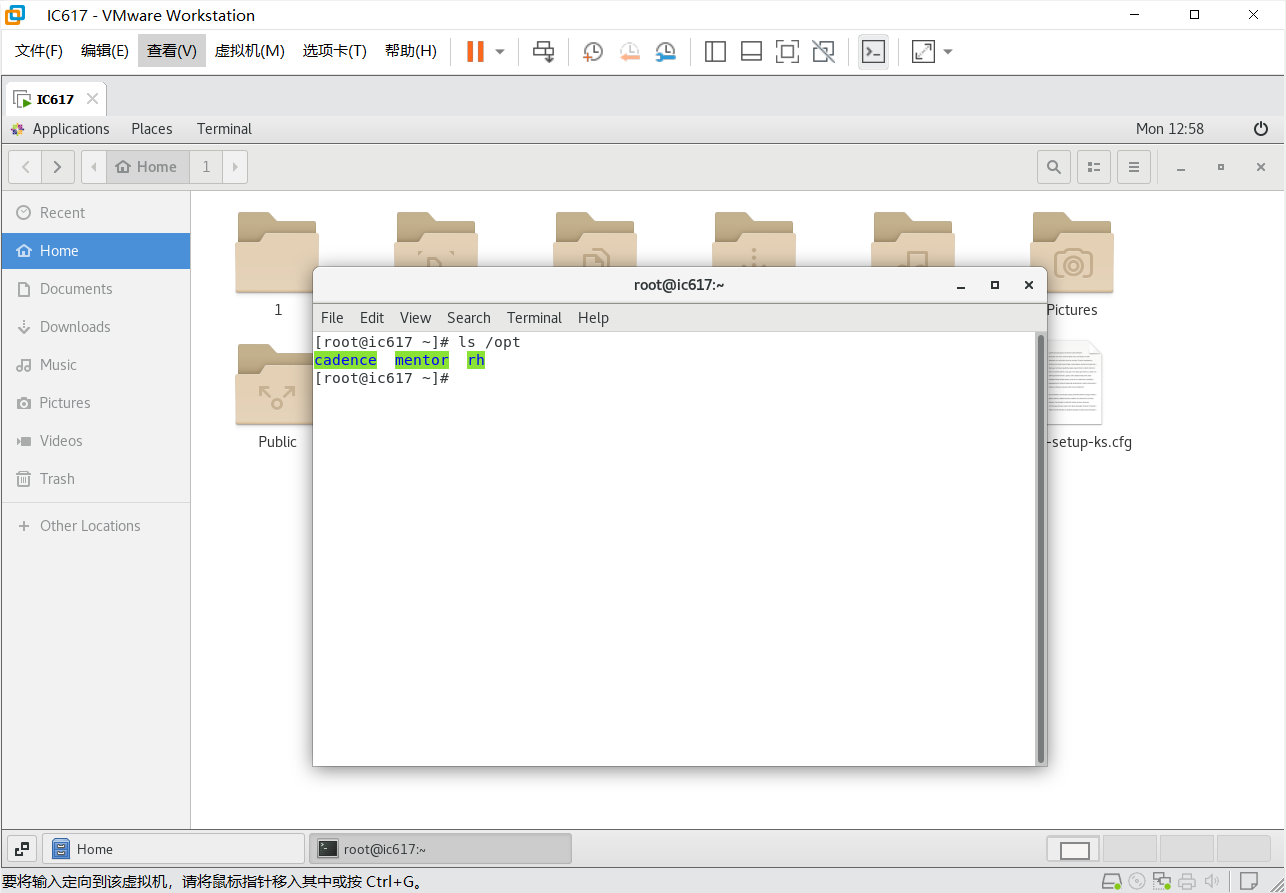Open the VMware 帮助(H) menu

(411, 51)
